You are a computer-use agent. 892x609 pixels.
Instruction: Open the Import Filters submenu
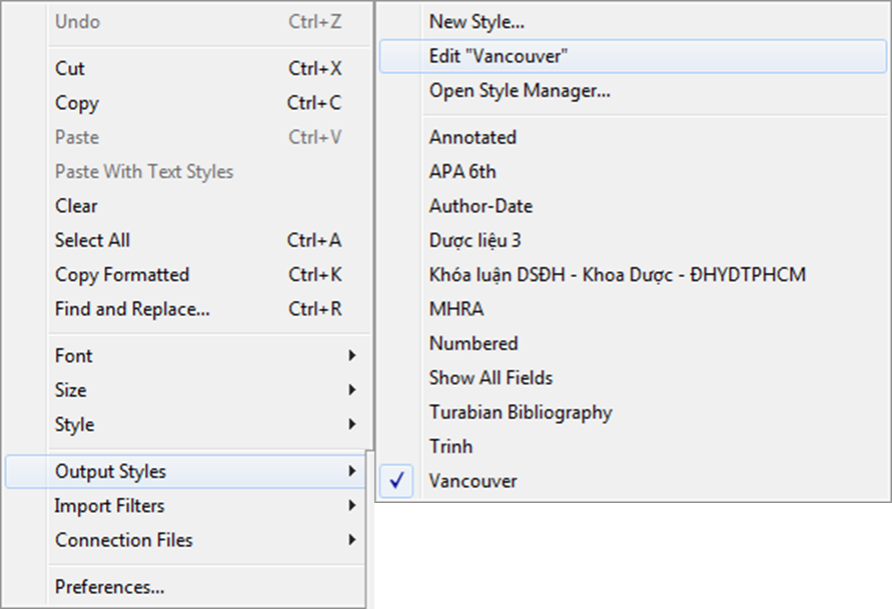pos(185,506)
